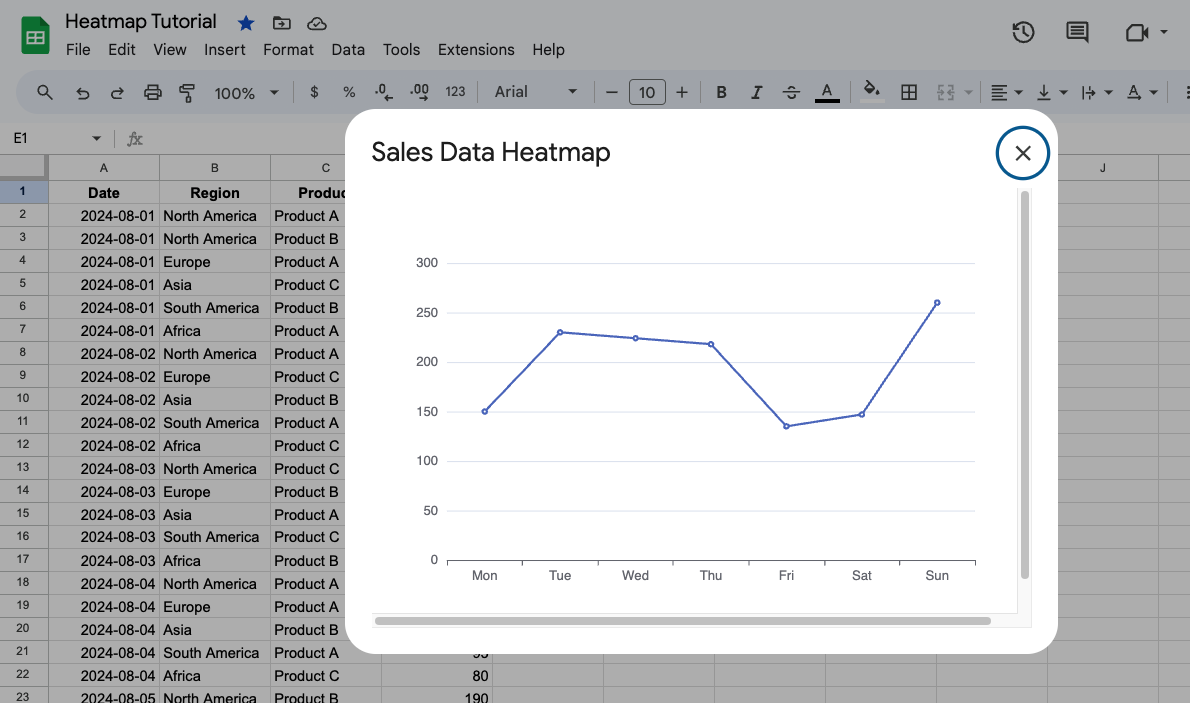Open the Arial font dropdown
This screenshot has height=703, width=1190.
click(x=536, y=92)
